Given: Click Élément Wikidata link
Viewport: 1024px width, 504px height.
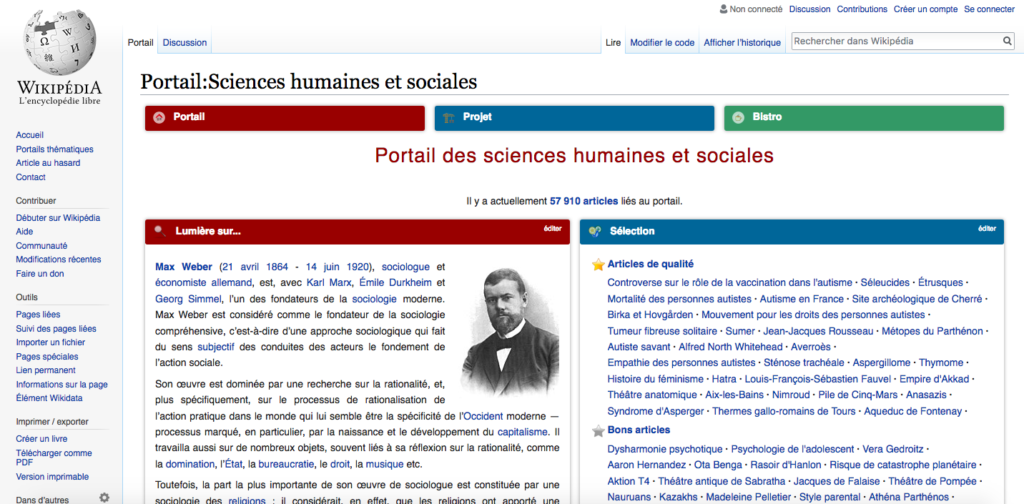Looking at the screenshot, I should tap(49, 398).
